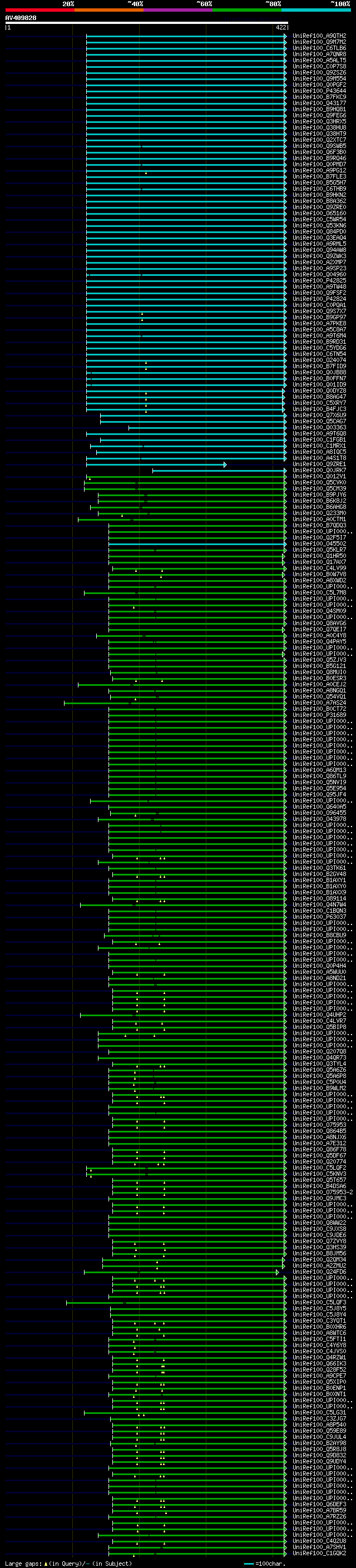Click the cyan ~100% identity legend segment

tap(316, 10)
